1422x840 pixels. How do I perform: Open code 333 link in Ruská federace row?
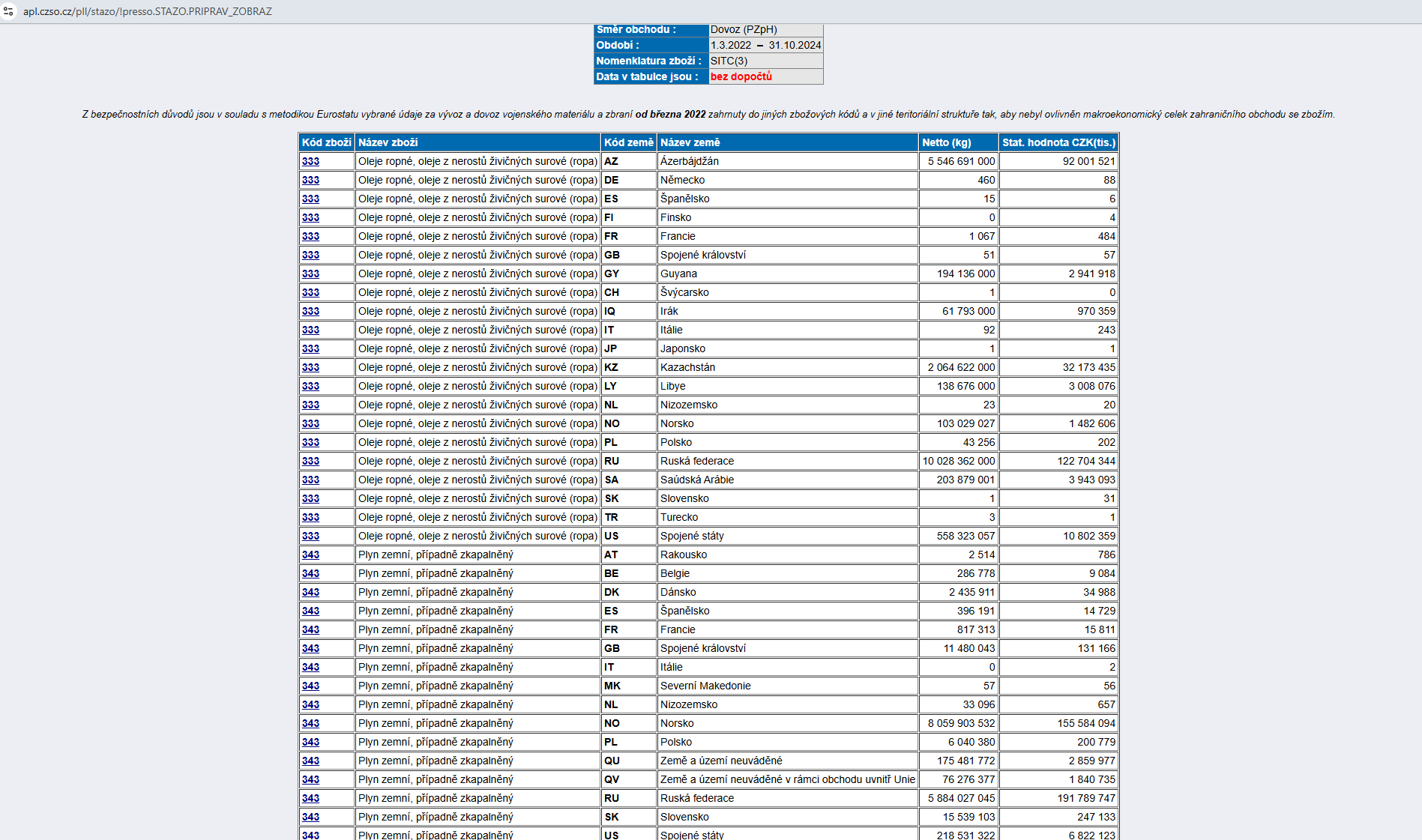(310, 461)
